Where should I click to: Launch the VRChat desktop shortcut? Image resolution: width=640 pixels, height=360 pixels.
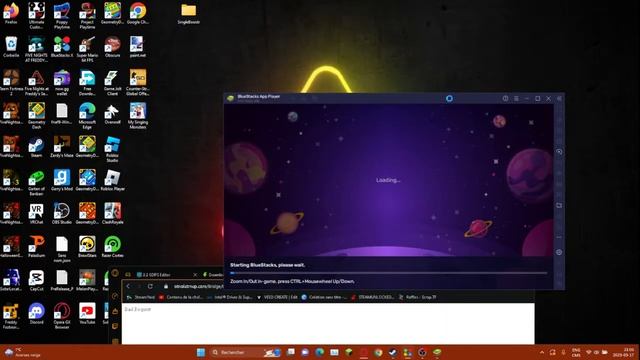click(36, 214)
